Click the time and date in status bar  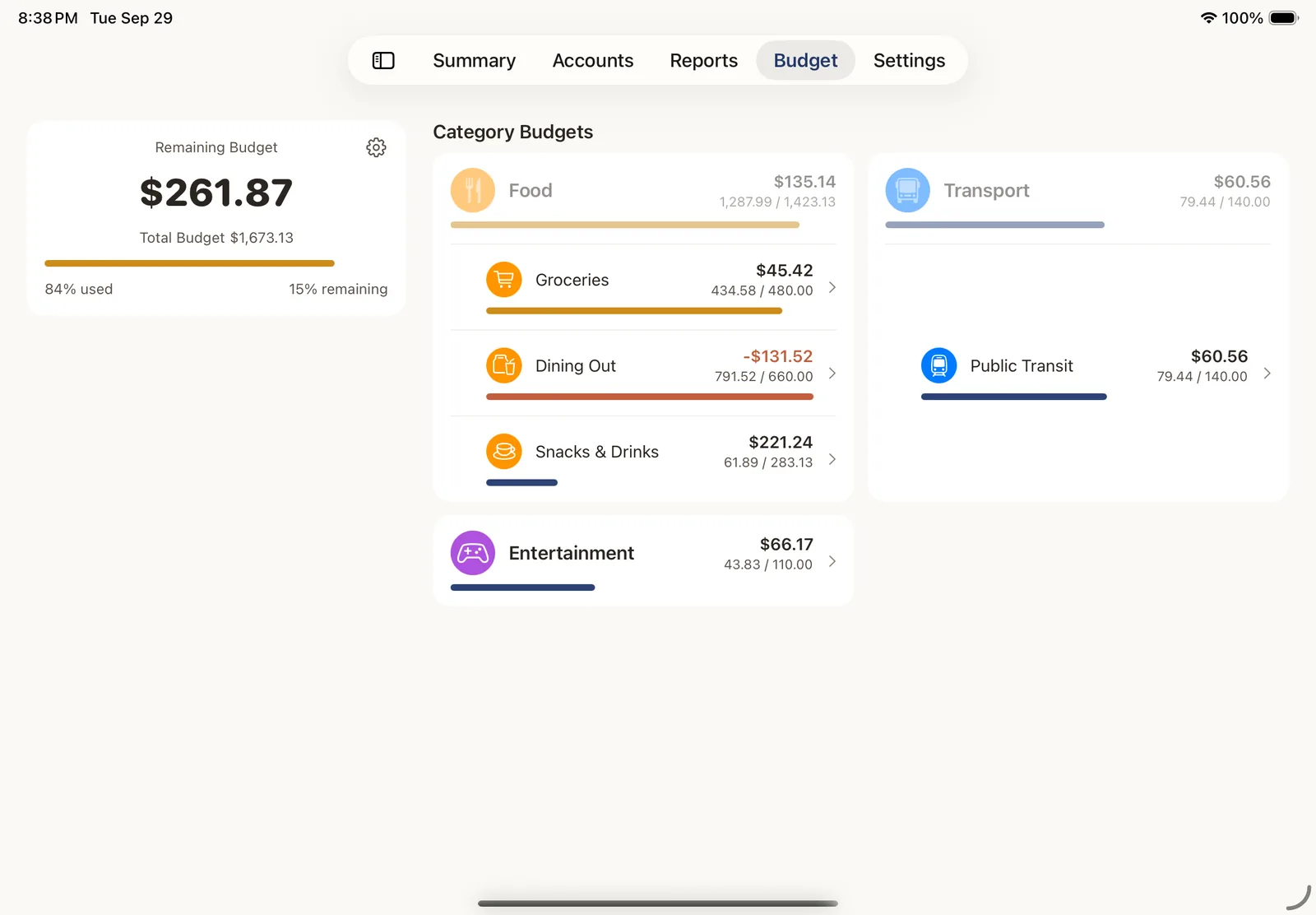(95, 18)
